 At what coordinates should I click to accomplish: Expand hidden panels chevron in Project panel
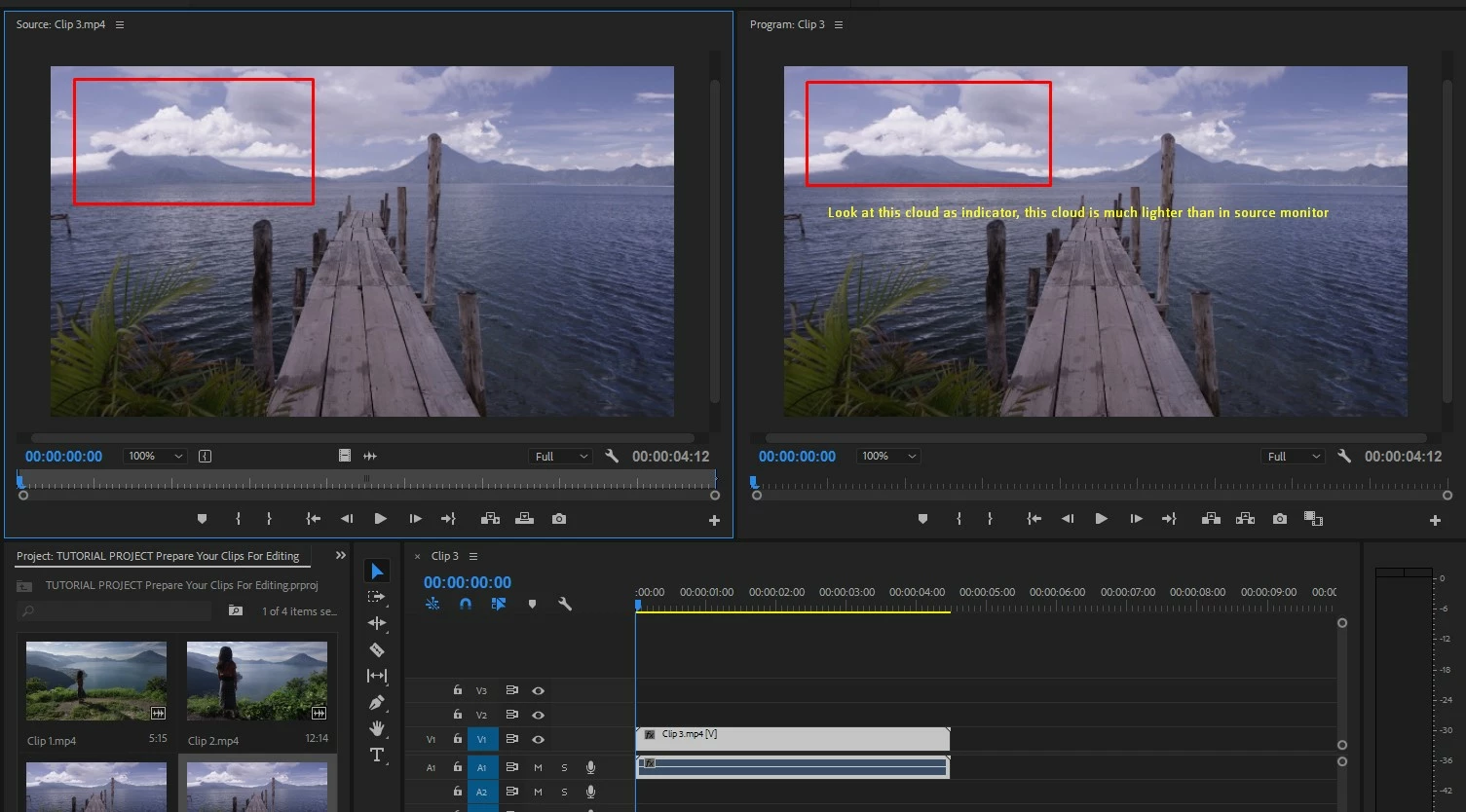click(340, 555)
